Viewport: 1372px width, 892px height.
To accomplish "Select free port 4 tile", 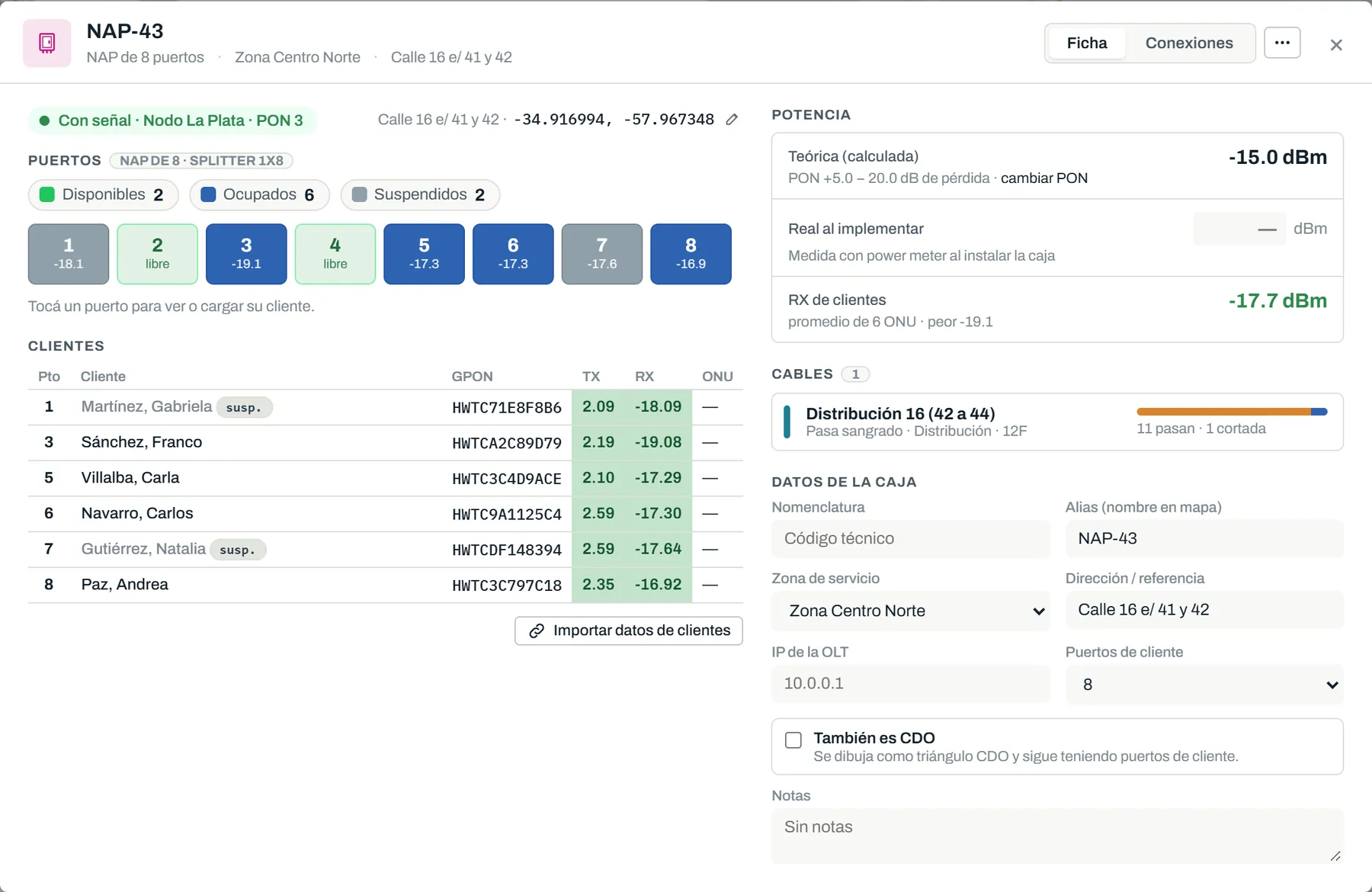I will pyautogui.click(x=335, y=254).
